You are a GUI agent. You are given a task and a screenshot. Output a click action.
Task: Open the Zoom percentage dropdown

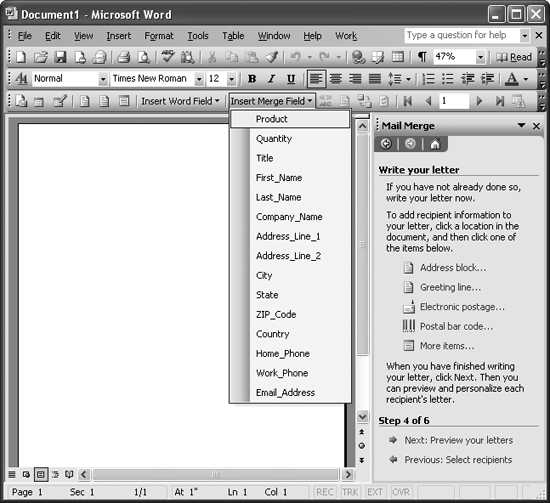[x=480, y=57]
